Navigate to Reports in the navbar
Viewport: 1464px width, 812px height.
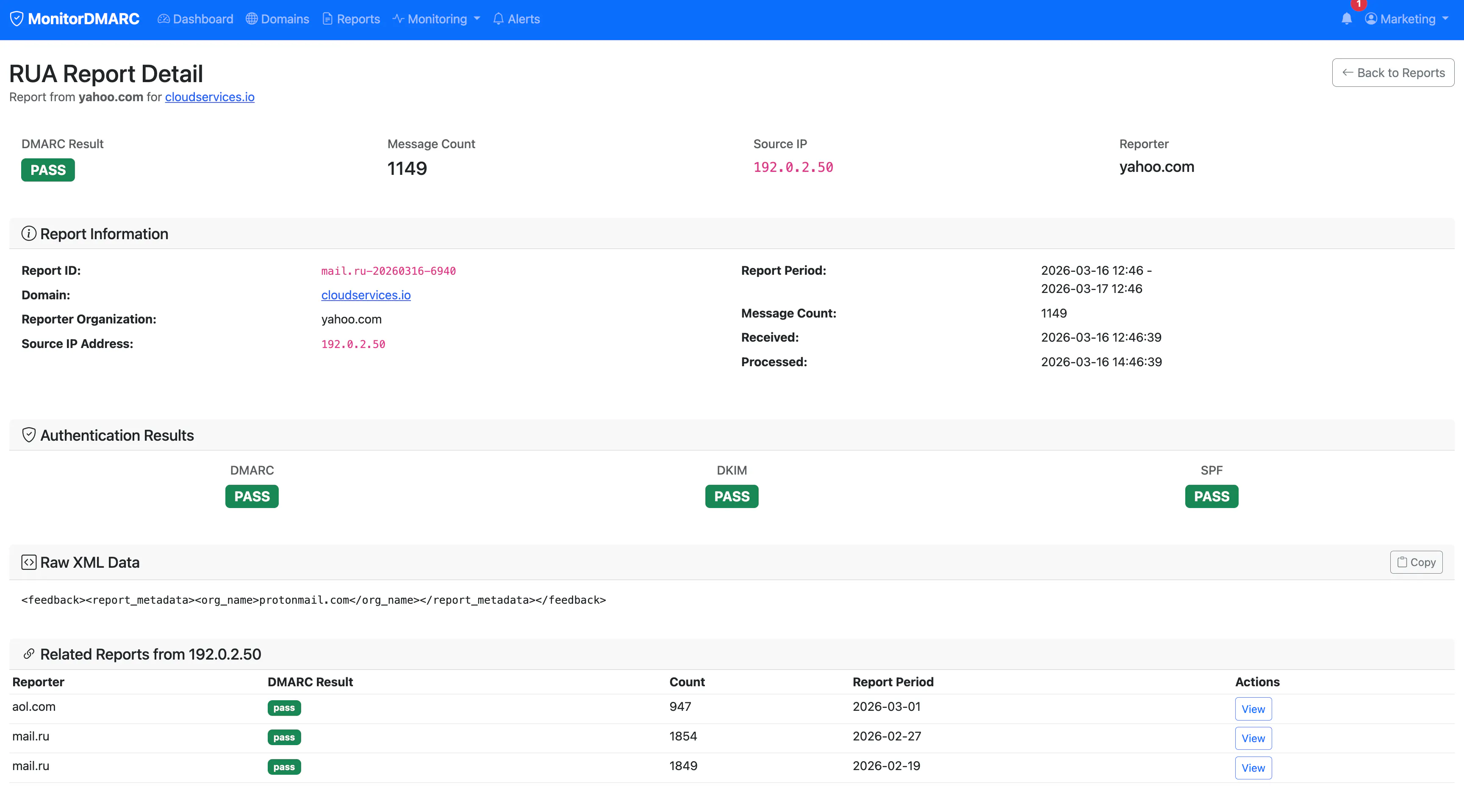[351, 19]
